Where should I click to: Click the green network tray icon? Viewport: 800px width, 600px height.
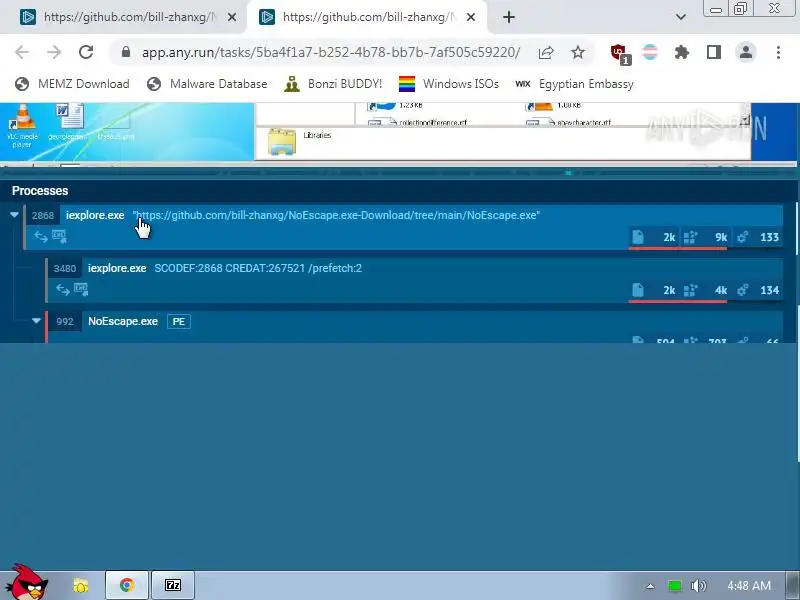674,586
